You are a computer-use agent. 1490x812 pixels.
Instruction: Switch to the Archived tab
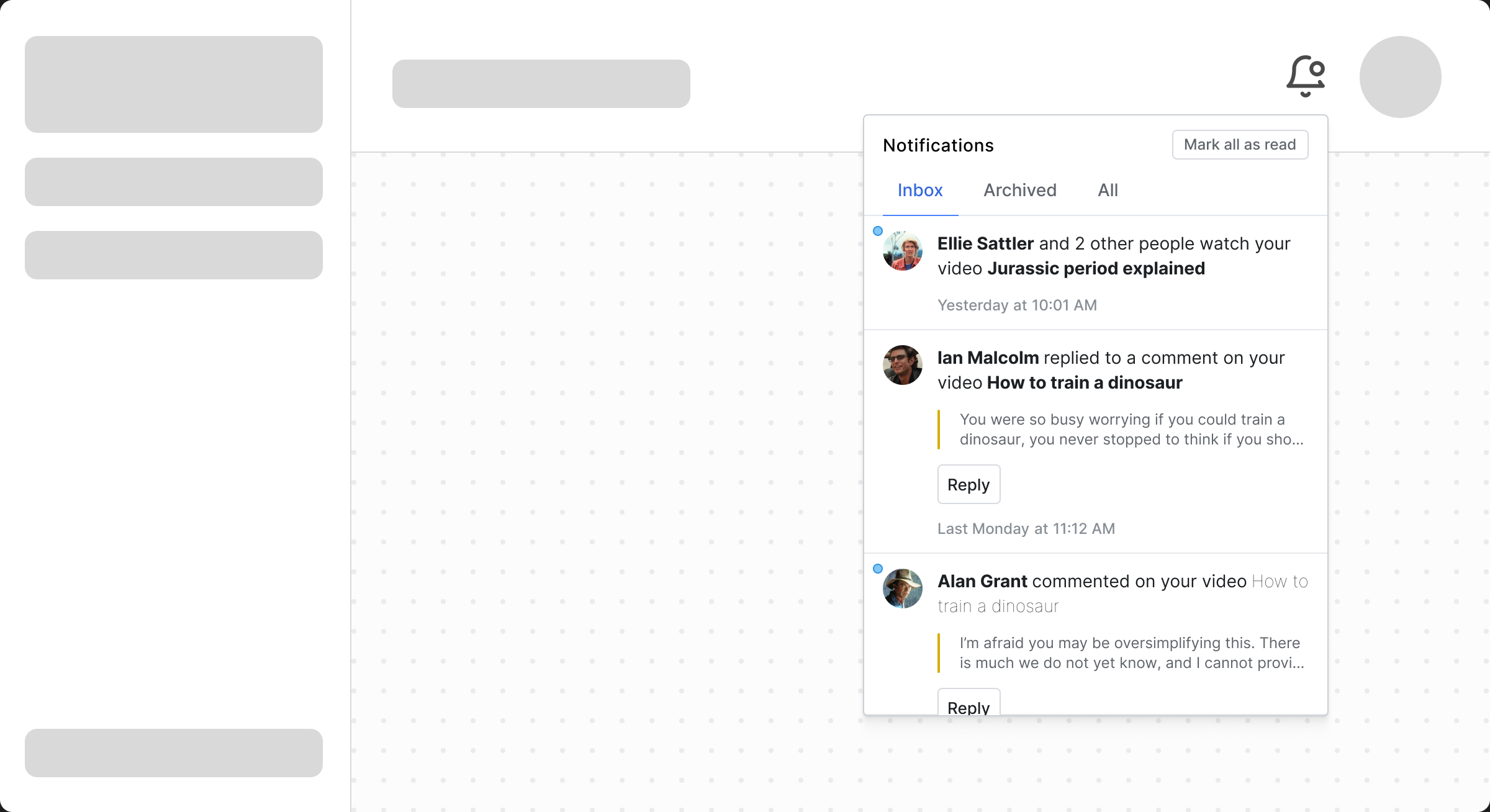tap(1020, 191)
